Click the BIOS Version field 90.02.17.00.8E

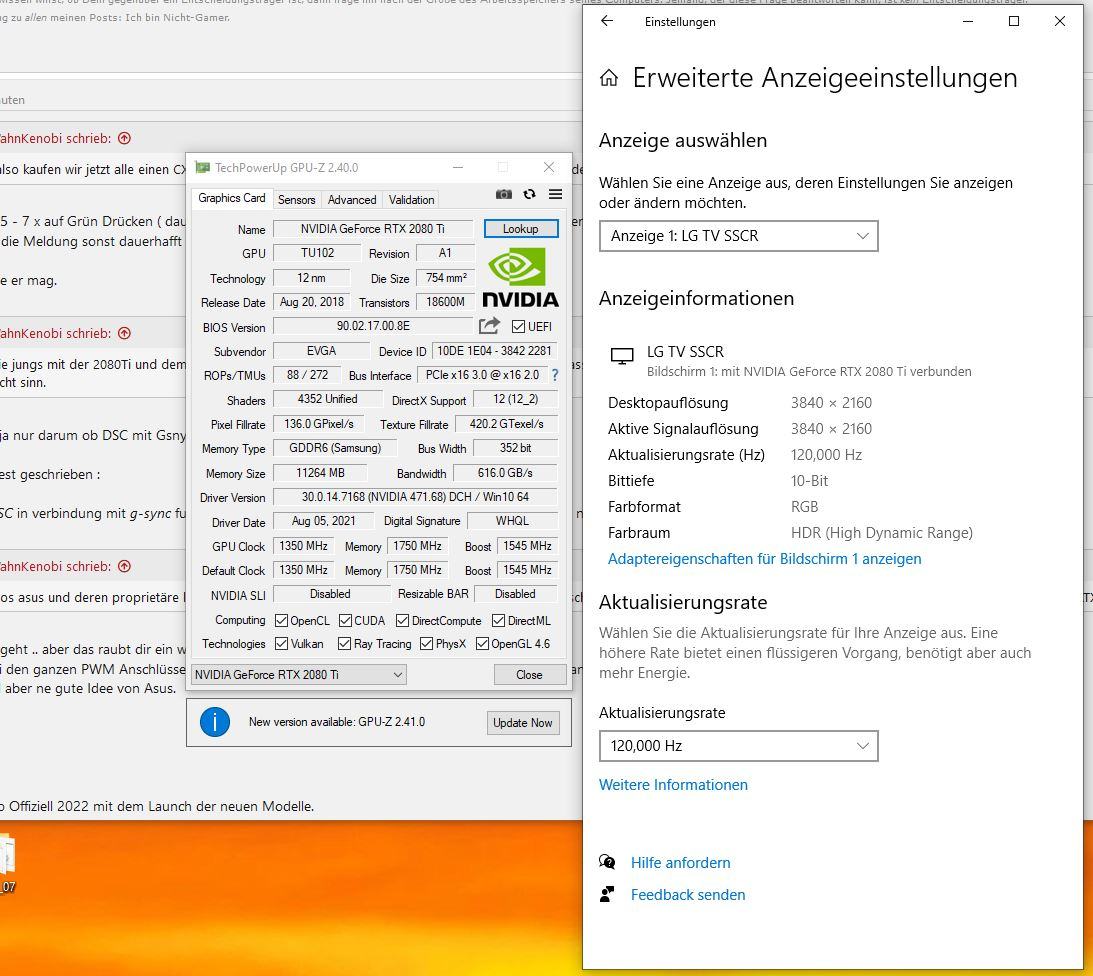point(373,326)
